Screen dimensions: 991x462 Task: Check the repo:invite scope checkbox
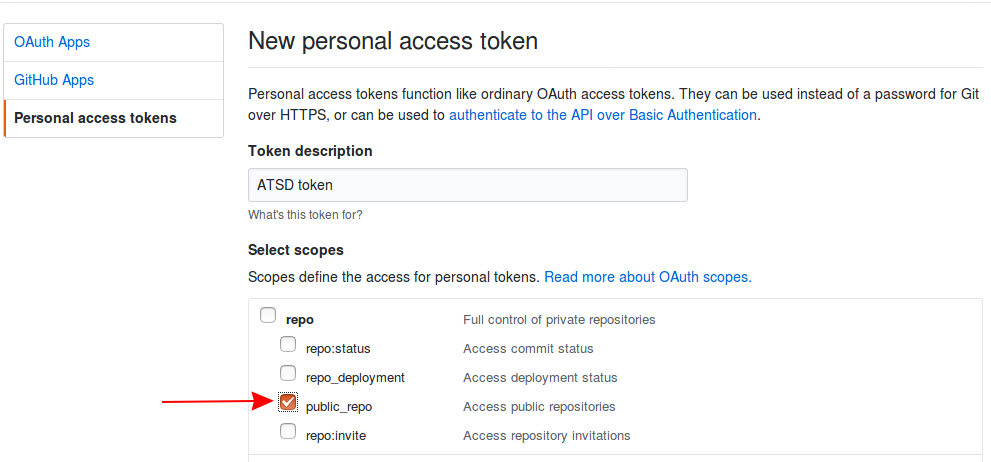[x=288, y=431]
